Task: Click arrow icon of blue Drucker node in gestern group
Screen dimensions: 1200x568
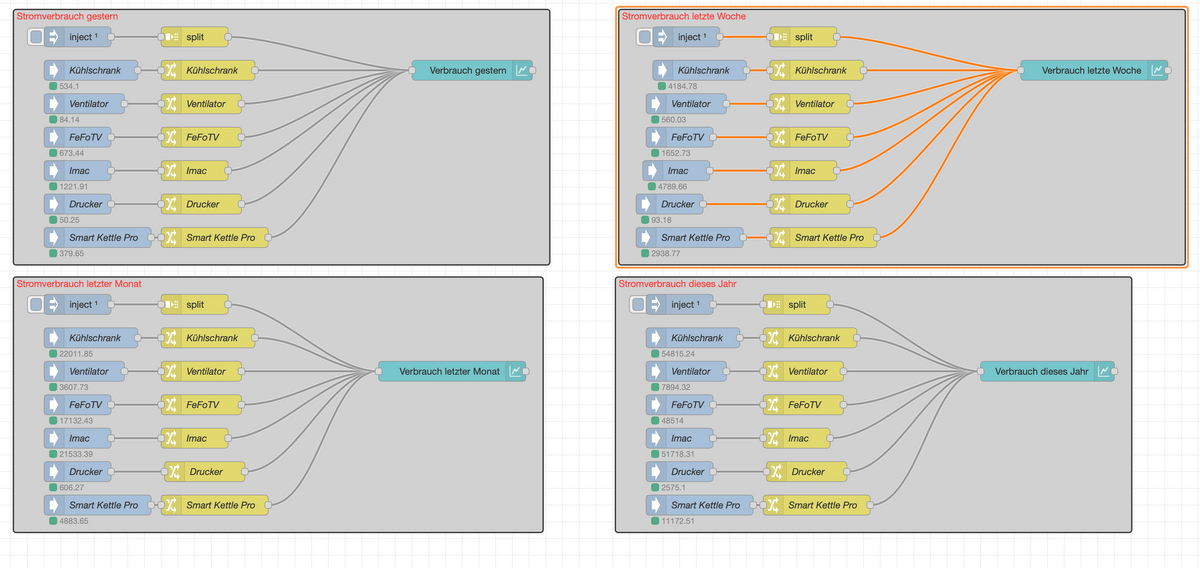Action: [x=54, y=204]
